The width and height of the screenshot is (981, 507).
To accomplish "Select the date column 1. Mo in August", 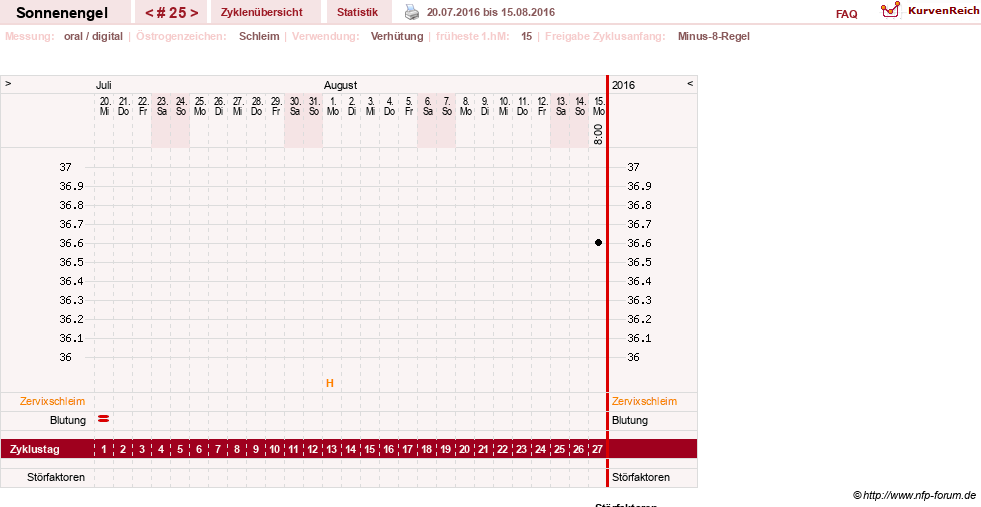I will [x=333, y=106].
